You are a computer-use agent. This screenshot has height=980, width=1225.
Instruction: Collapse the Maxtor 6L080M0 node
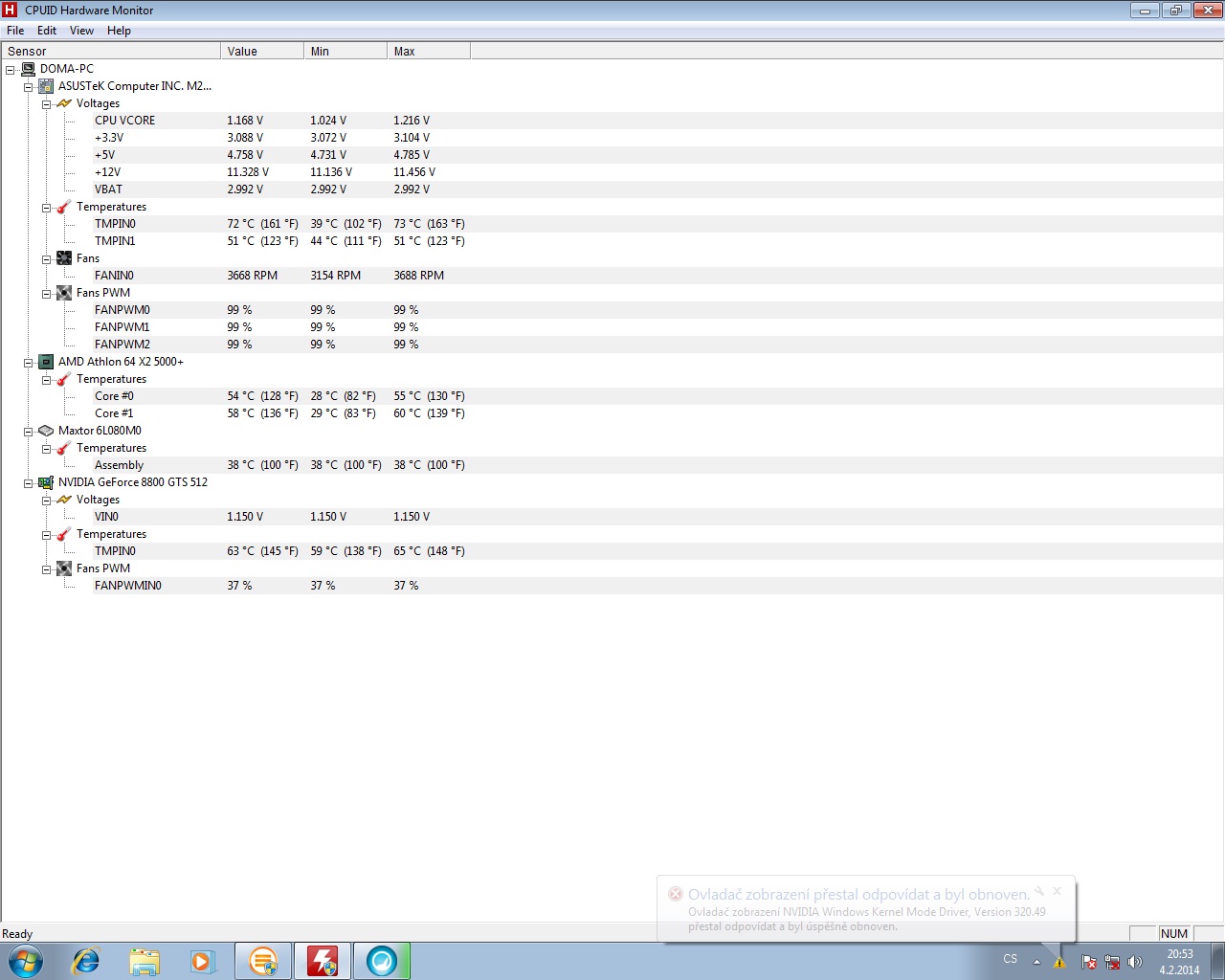point(29,432)
